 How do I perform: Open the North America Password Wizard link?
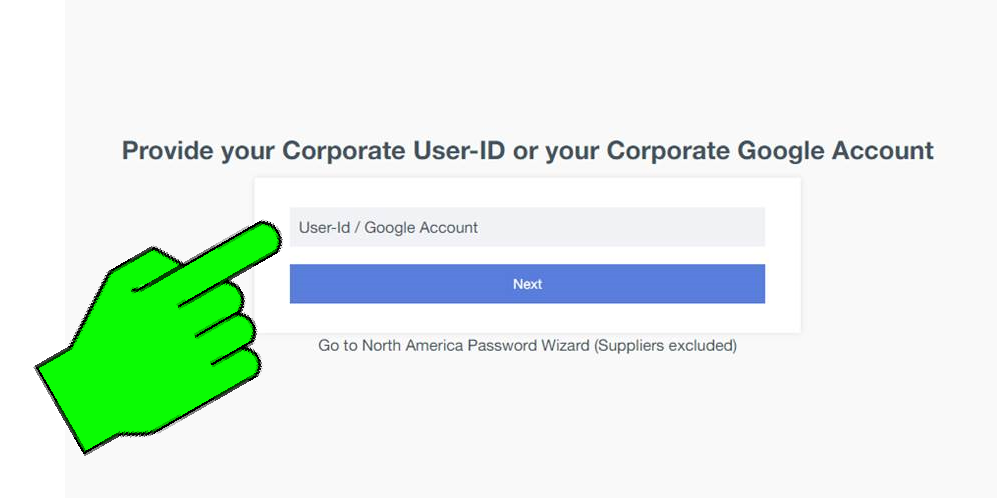point(527,346)
